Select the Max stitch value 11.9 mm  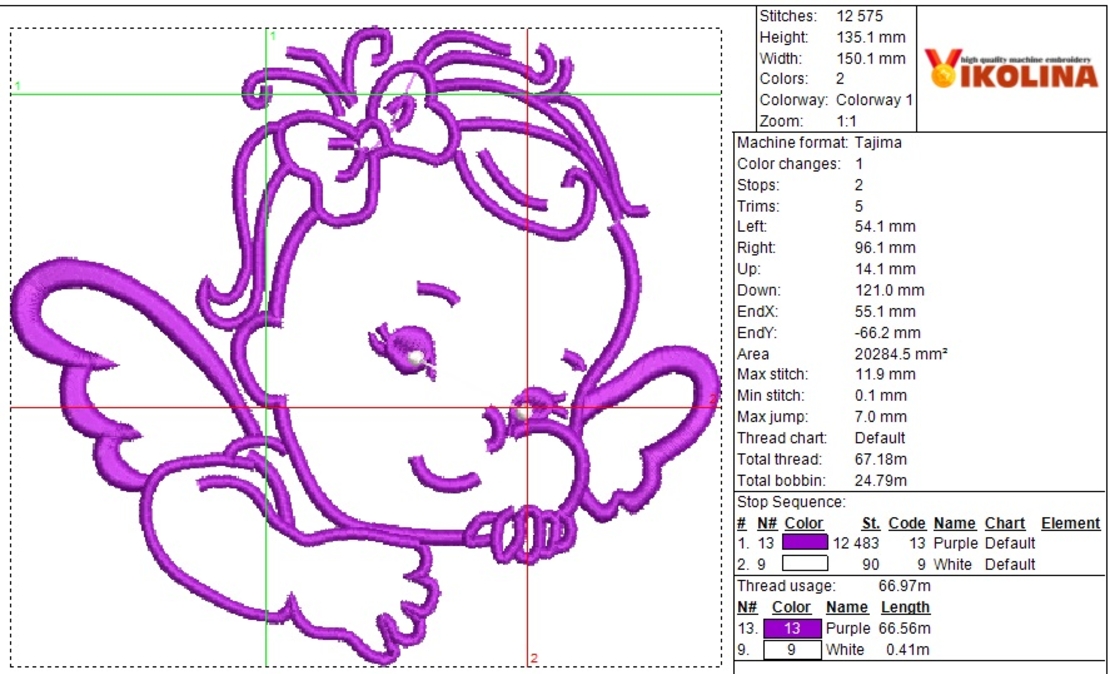point(885,374)
